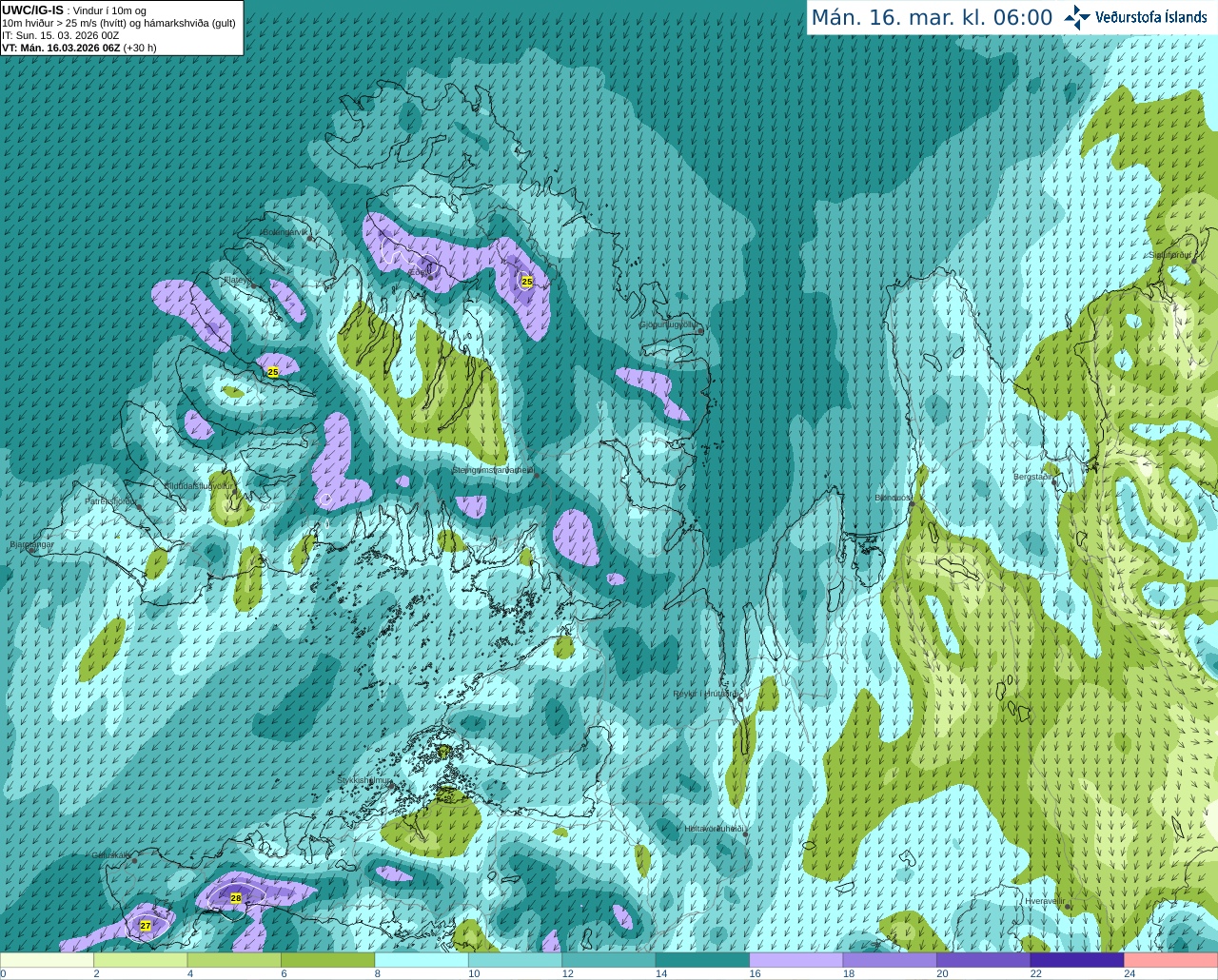Select the Flateyri station dot

point(253,285)
